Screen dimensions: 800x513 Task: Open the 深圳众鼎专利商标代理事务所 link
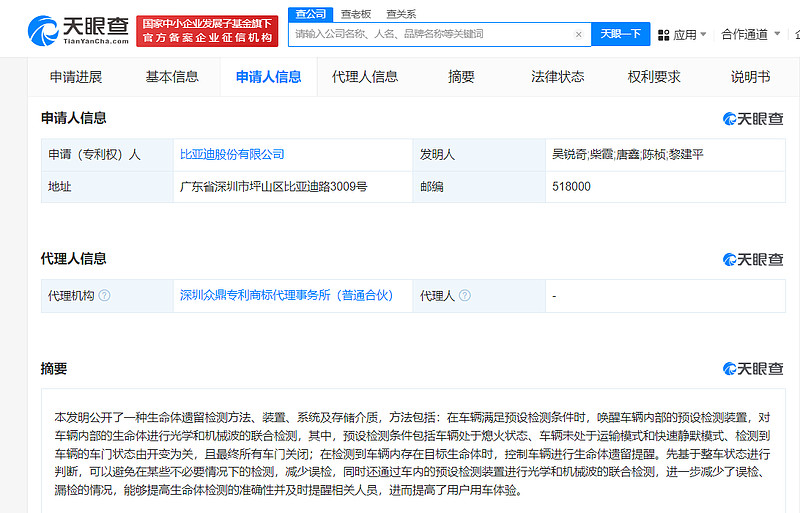pyautogui.click(x=286, y=295)
